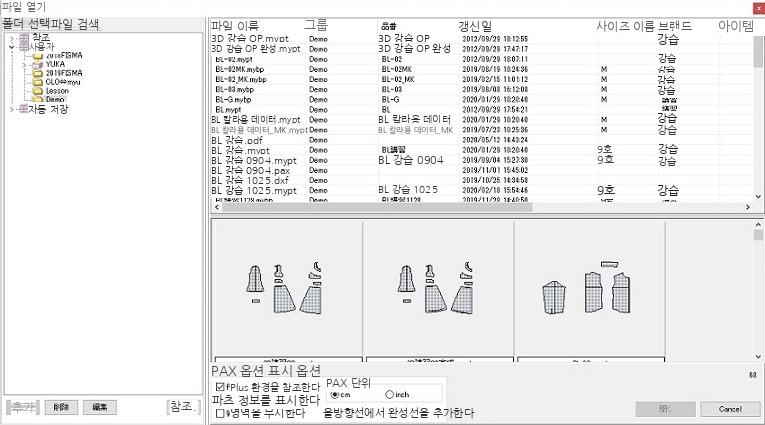Click date cell 2020/02/18 15:54:46
The height and width of the screenshot is (425, 765).
[495, 190]
